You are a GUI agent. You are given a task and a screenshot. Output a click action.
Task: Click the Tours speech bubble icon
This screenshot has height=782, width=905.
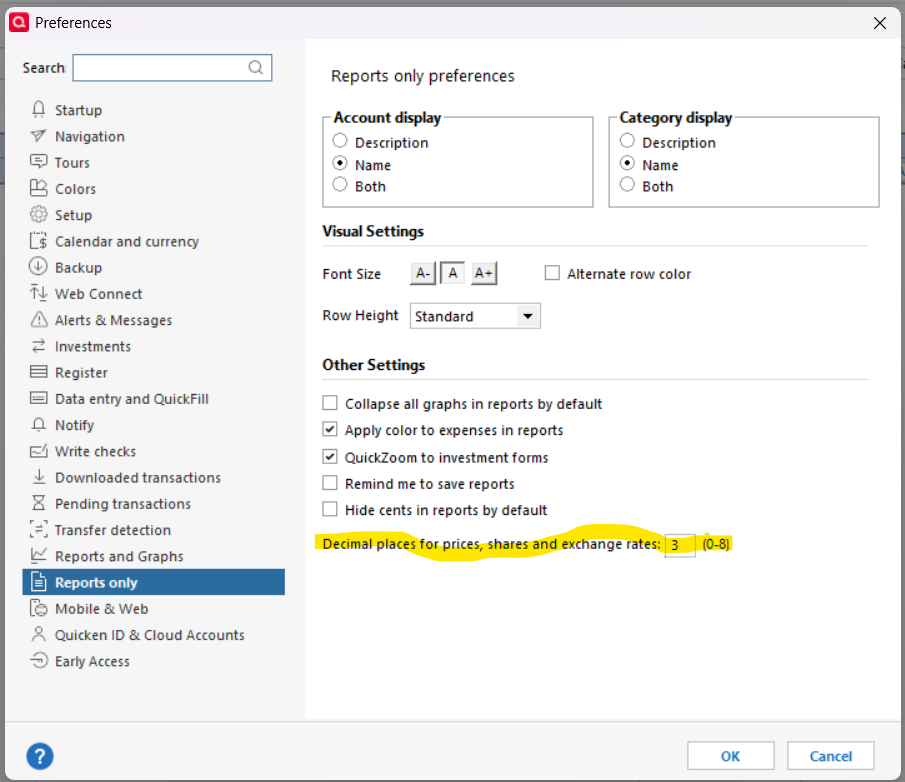[x=38, y=162]
